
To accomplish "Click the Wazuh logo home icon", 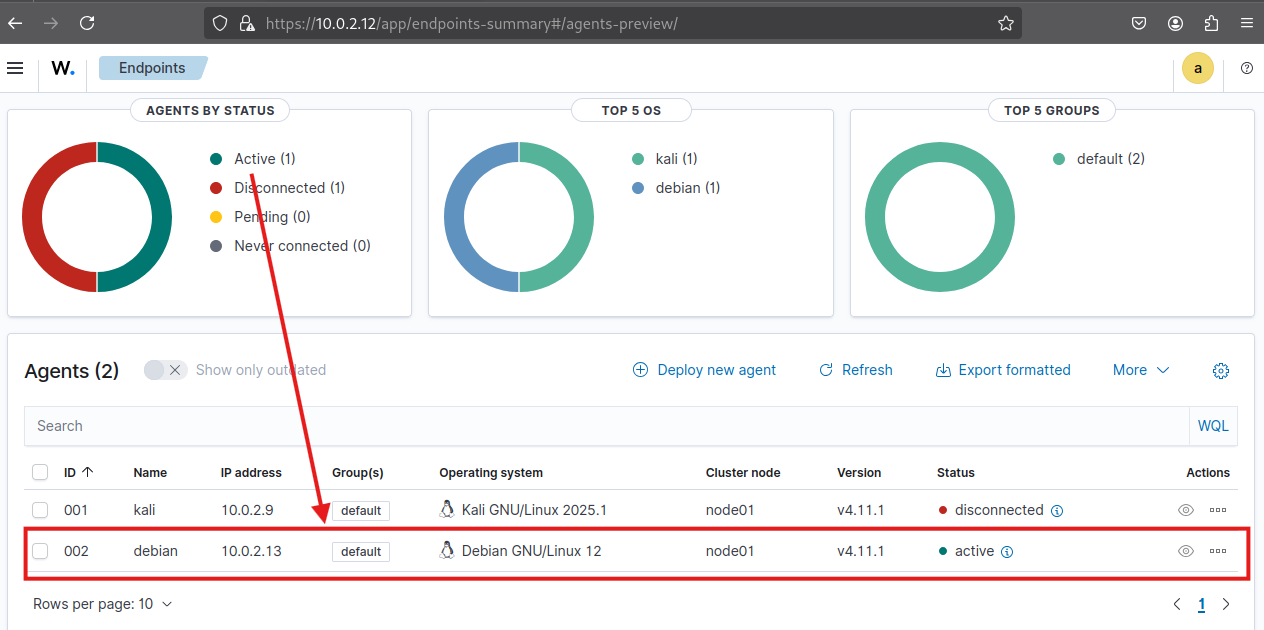I will pyautogui.click(x=63, y=68).
